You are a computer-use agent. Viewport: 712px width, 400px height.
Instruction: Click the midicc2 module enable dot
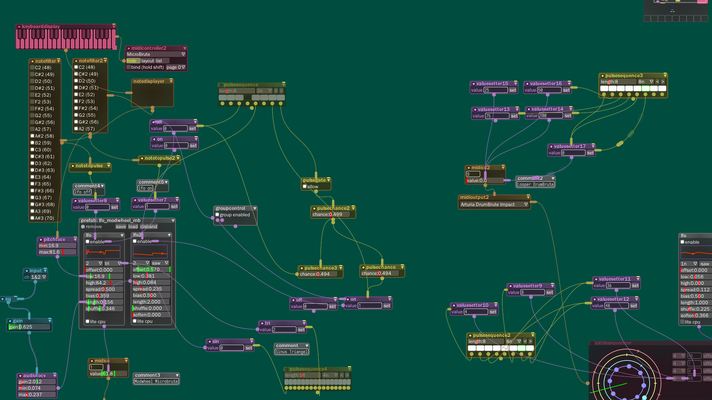coord(468,168)
